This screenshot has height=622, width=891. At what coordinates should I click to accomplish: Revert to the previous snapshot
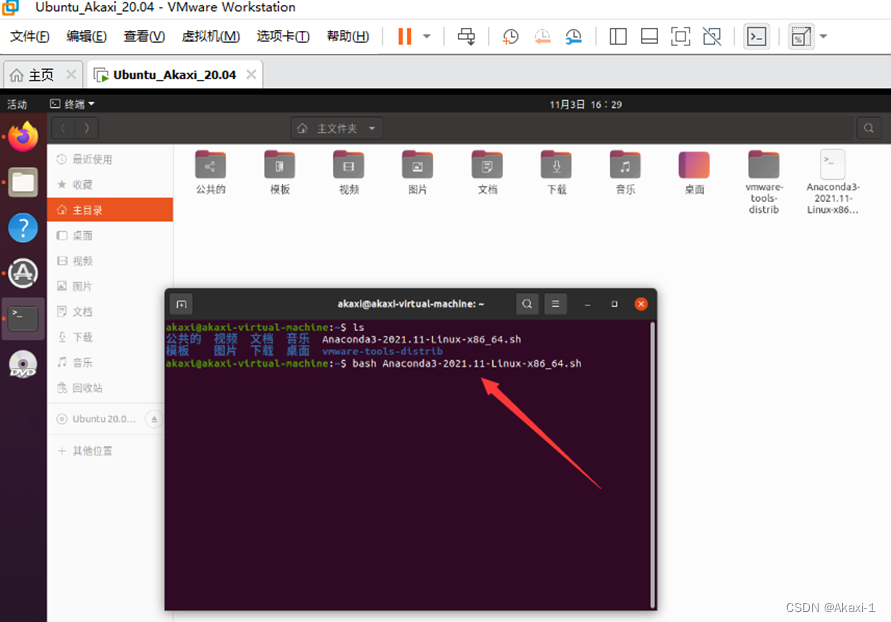coord(542,37)
